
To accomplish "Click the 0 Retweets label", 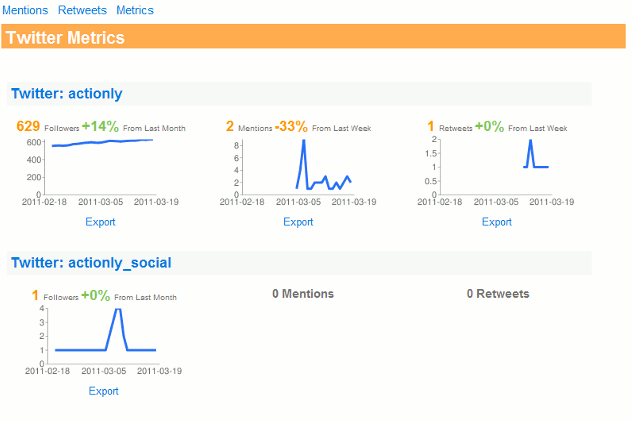I will click(x=498, y=293).
